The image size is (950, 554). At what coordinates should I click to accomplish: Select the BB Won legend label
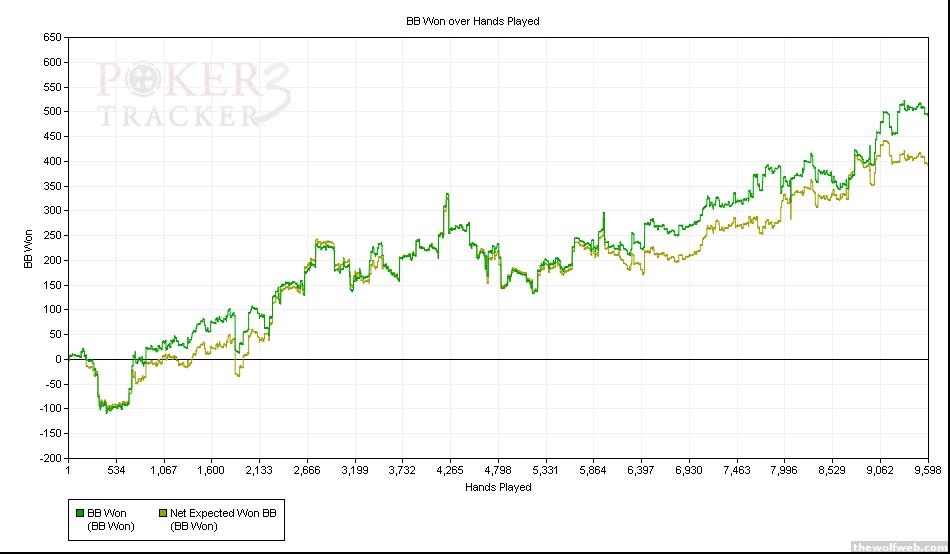110,519
